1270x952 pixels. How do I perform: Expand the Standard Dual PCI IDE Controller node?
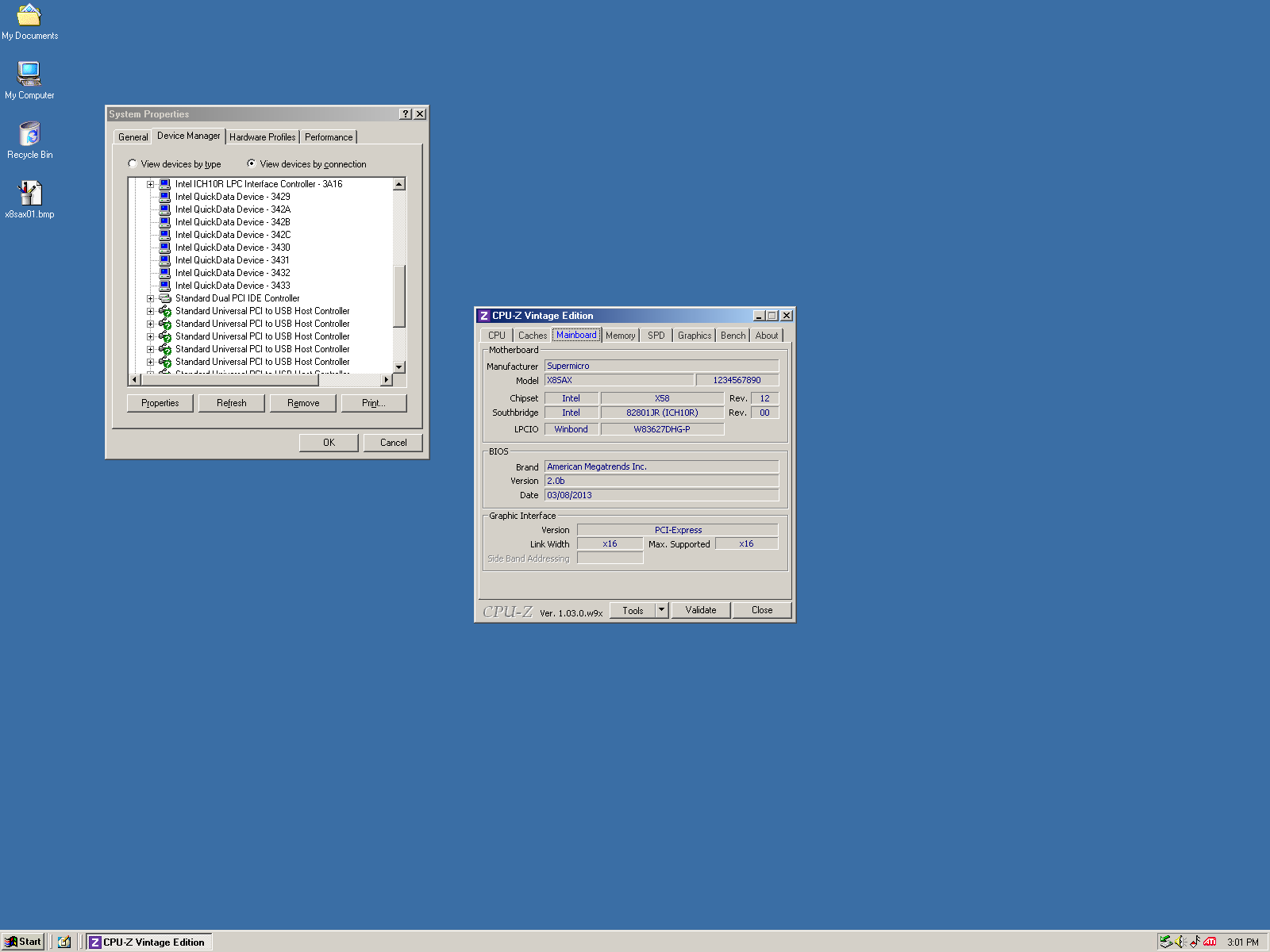[x=150, y=298]
